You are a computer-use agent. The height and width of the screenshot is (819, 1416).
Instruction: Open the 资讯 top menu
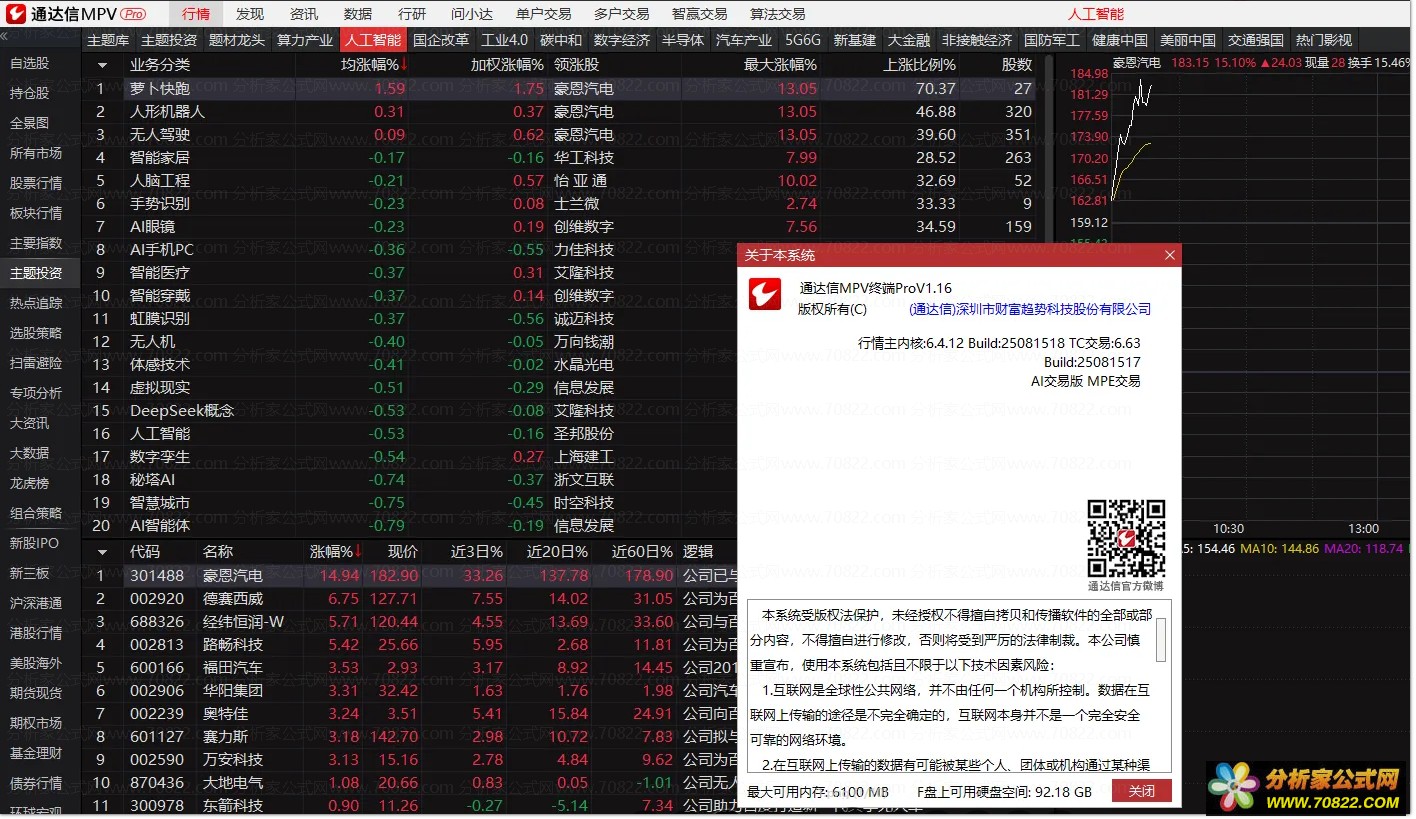point(304,14)
